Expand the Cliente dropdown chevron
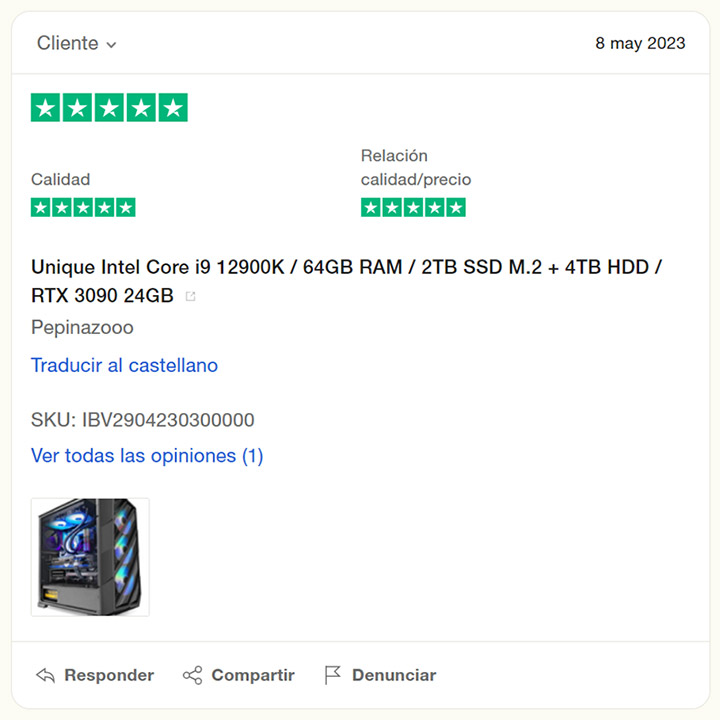Screen dimensions: 720x720 pyautogui.click(x=111, y=45)
